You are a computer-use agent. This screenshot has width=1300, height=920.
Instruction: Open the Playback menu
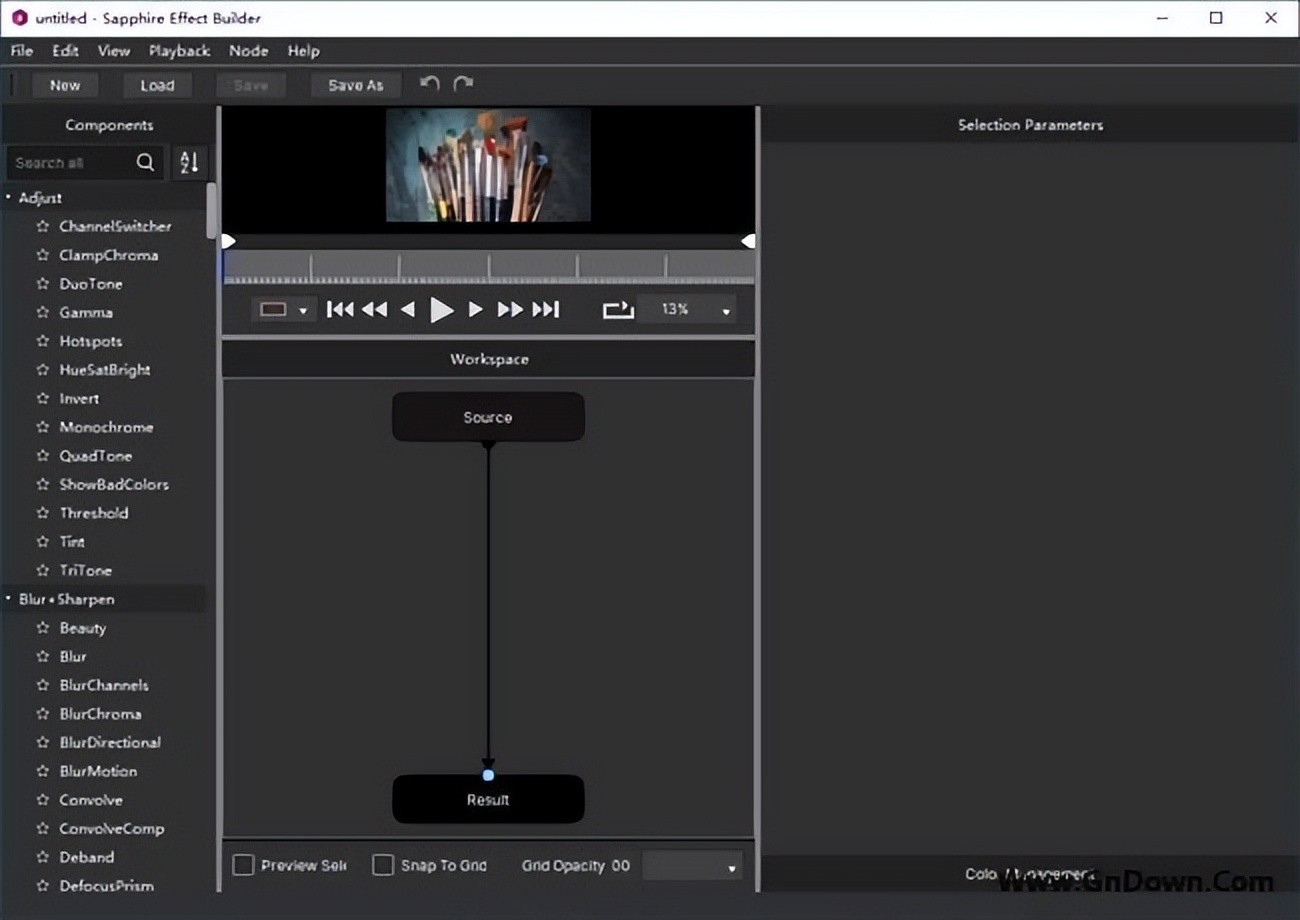pyautogui.click(x=179, y=51)
